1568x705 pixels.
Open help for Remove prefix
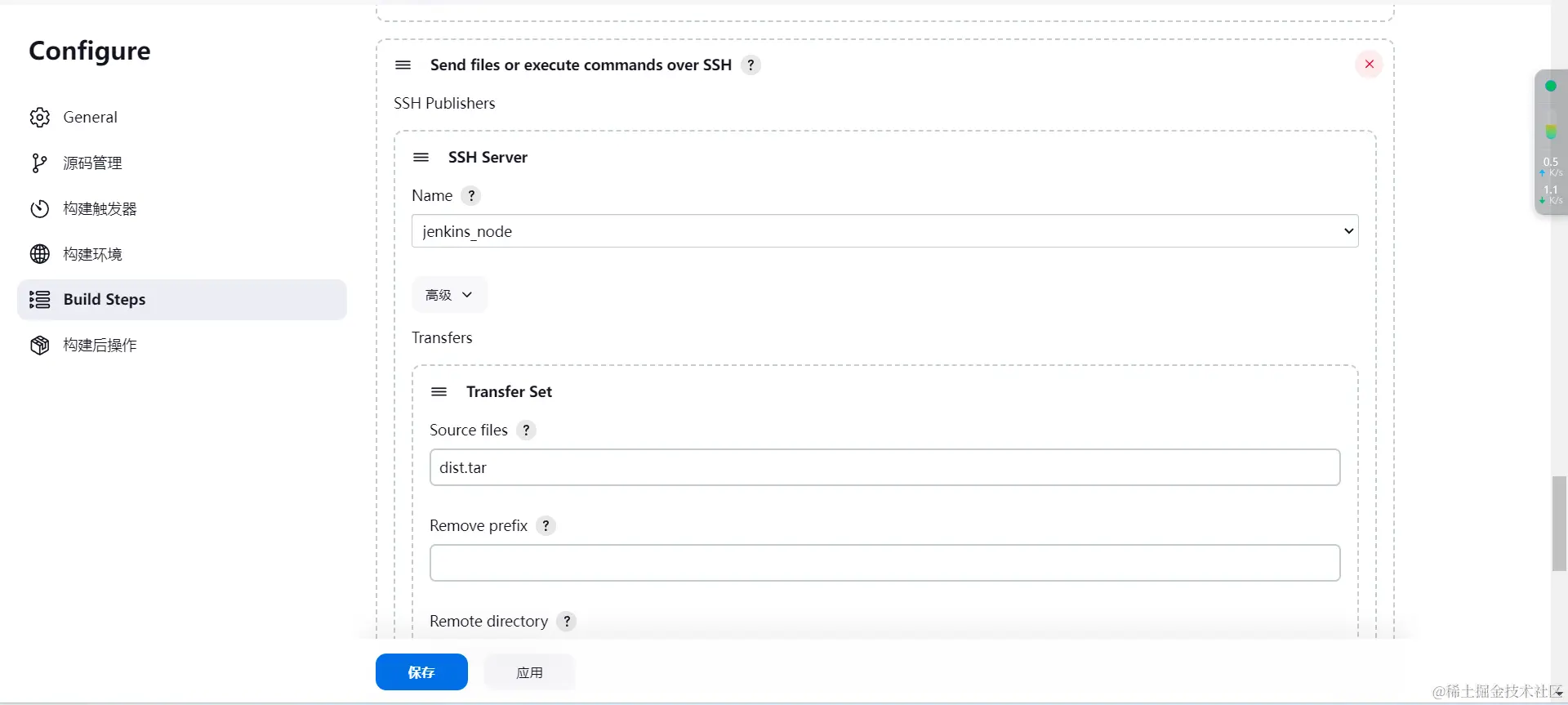pyautogui.click(x=546, y=526)
